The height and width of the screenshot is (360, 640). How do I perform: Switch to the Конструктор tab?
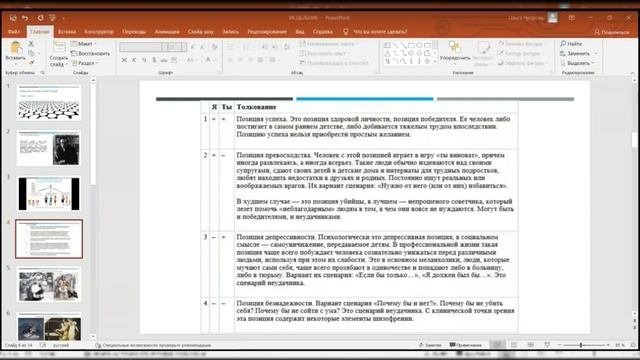click(x=99, y=31)
